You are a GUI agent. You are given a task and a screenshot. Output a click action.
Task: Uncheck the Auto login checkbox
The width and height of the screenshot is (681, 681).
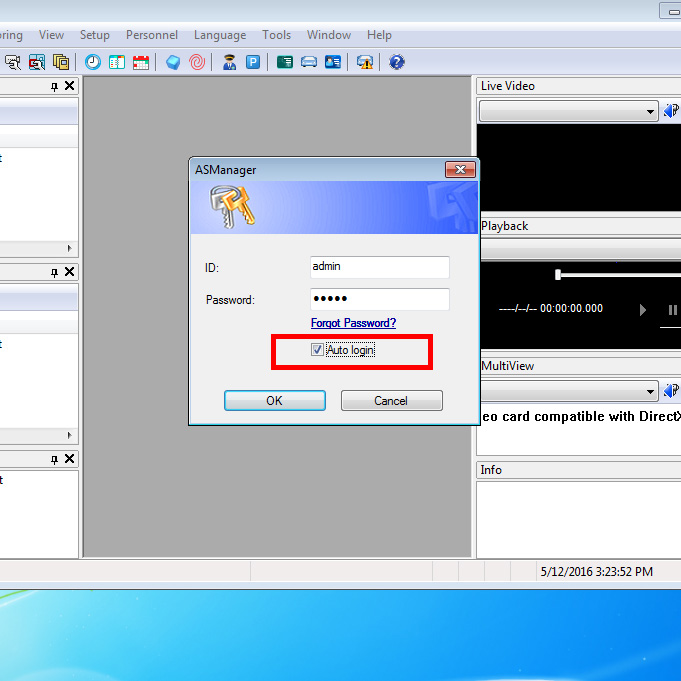pyautogui.click(x=317, y=350)
